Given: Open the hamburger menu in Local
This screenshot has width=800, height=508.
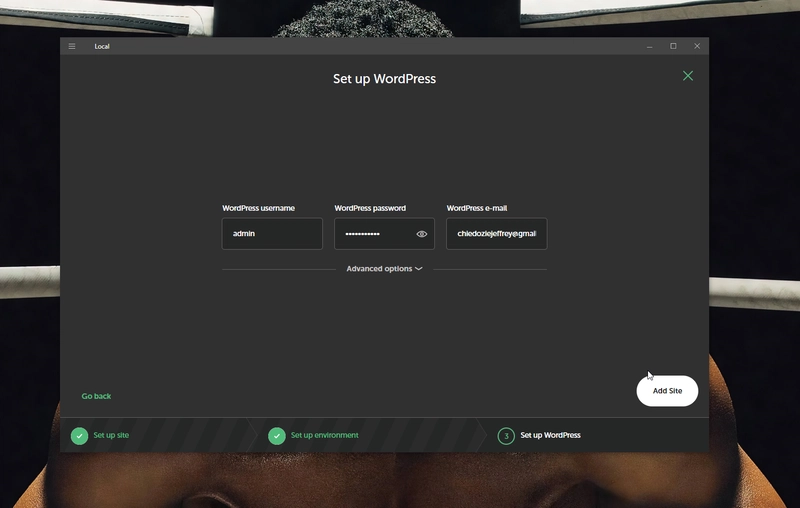Looking at the screenshot, I should click(72, 46).
